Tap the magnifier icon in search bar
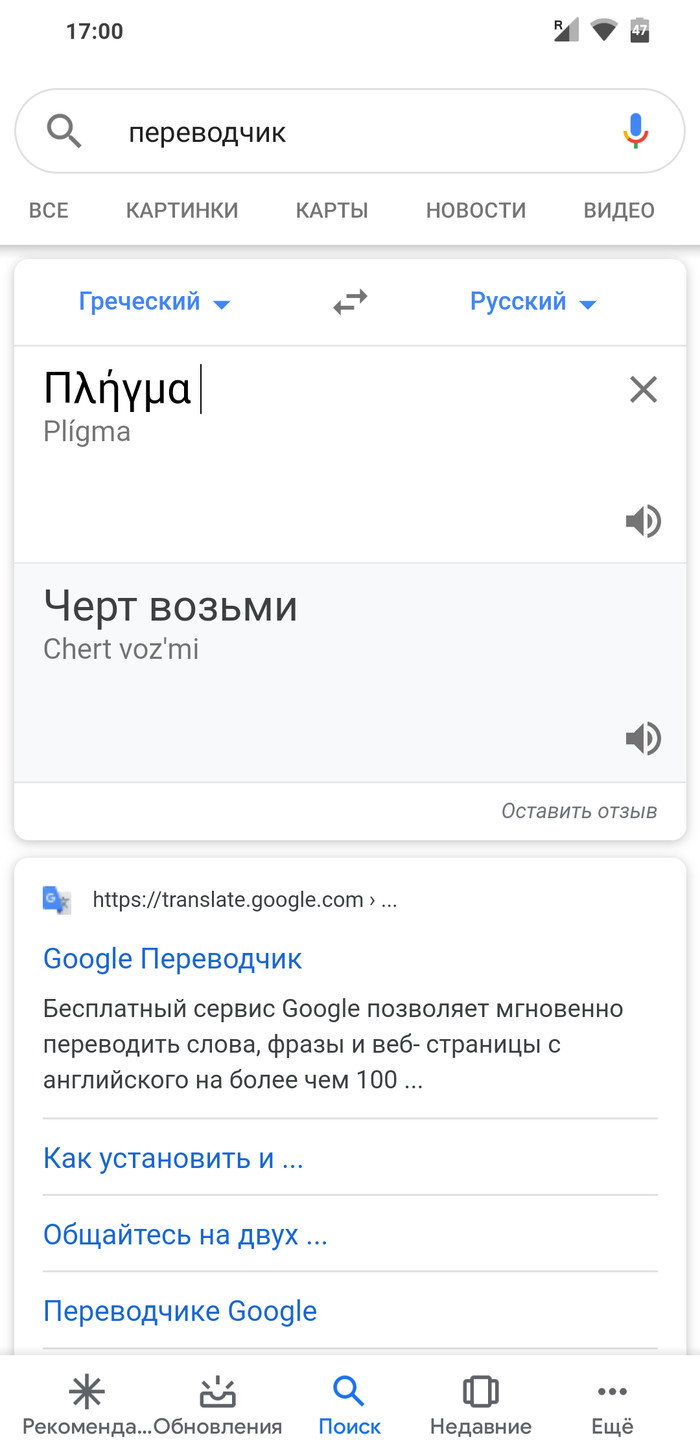This screenshot has width=700, height=1455. pyautogui.click(x=65, y=131)
